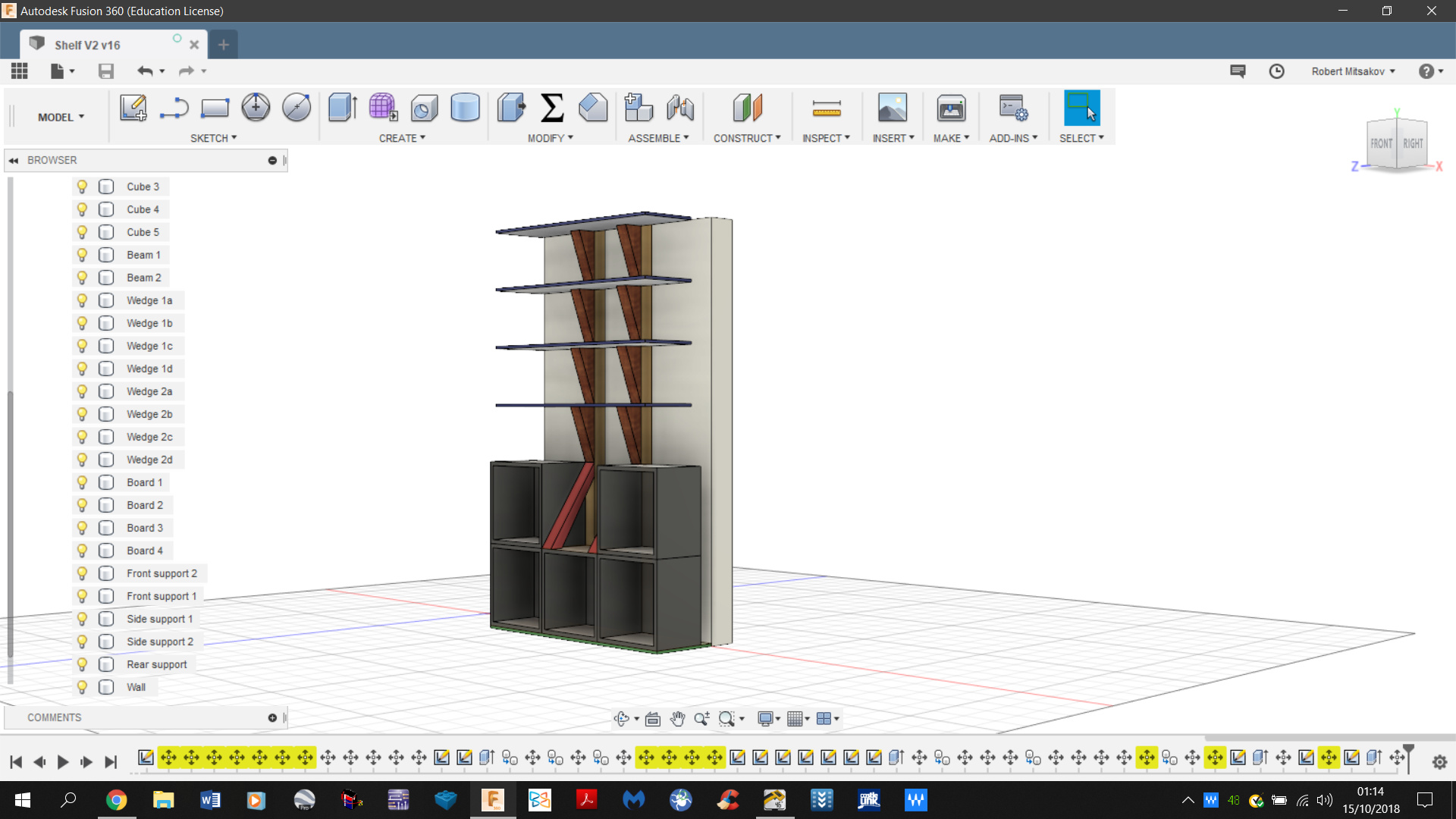Click the Orbit navigation icon
Viewport: 1456px width, 819px height.
tap(622, 718)
